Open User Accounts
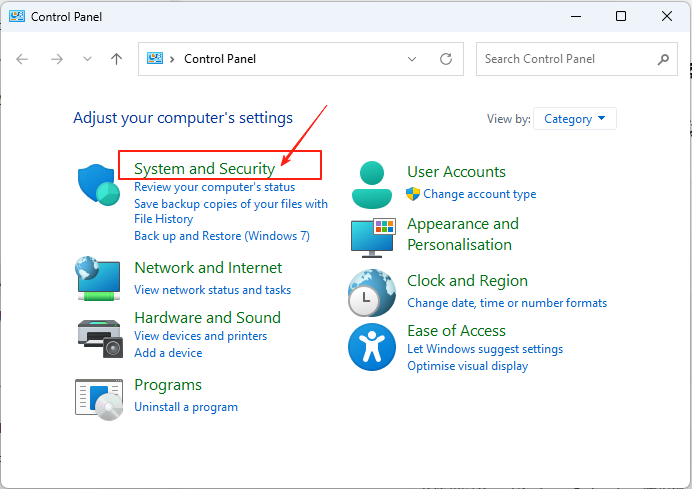 (x=456, y=171)
